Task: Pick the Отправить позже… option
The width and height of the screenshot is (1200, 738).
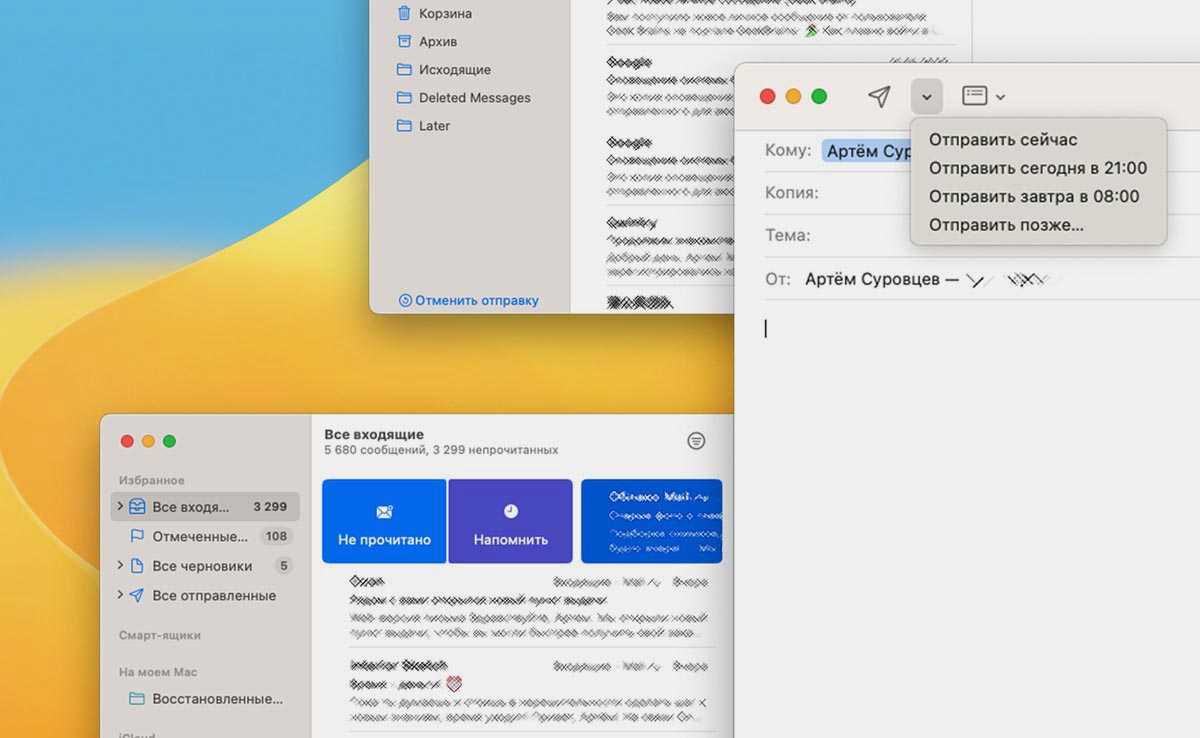Action: tap(1005, 225)
